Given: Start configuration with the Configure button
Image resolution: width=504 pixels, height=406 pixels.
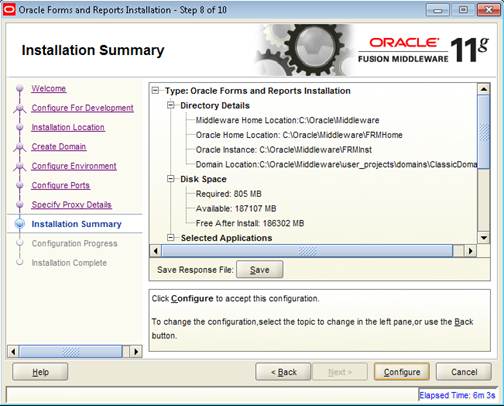Looking at the screenshot, I should pyautogui.click(x=402, y=372).
